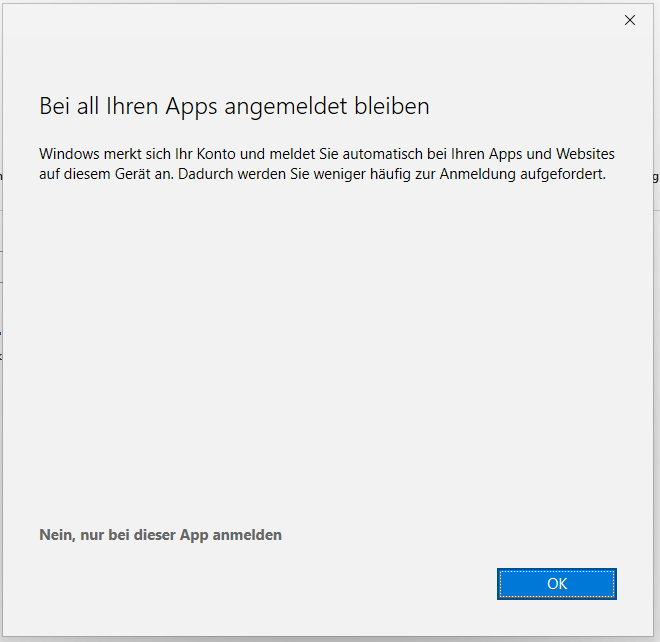Click the word 'Nein' in the bottom link

[54, 535]
